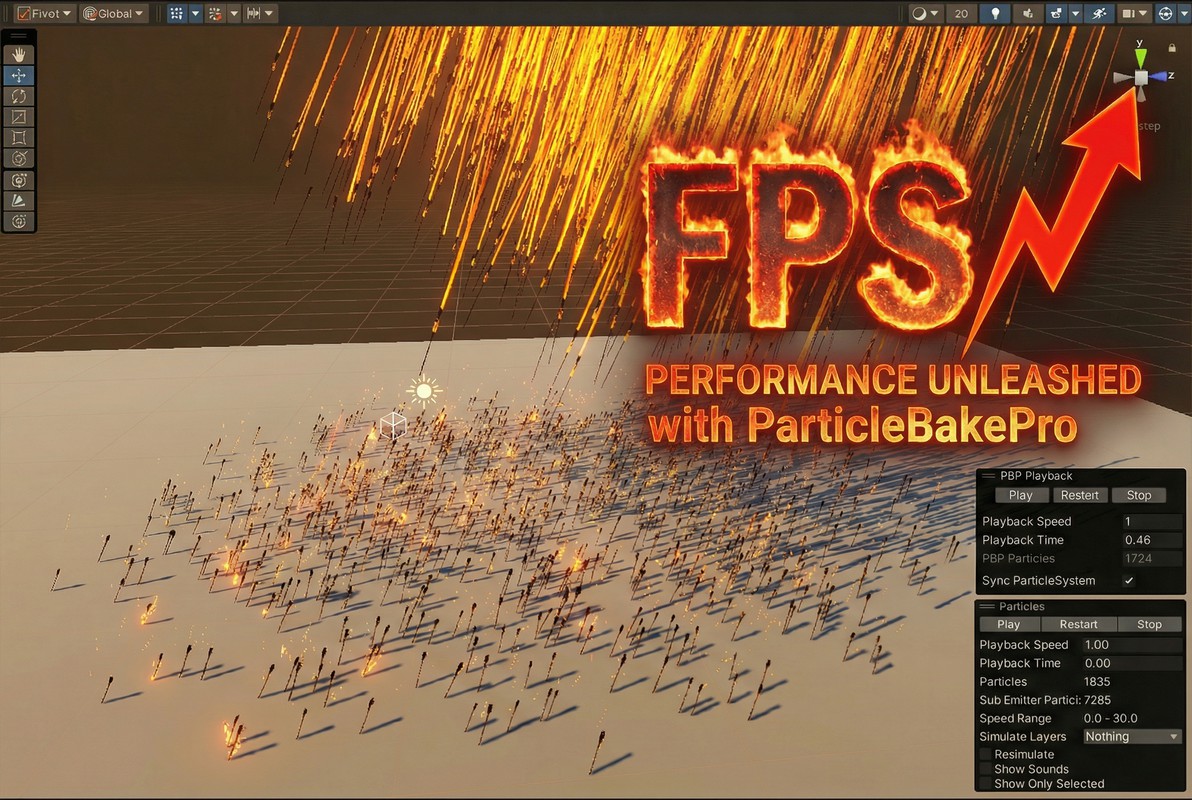The height and width of the screenshot is (800, 1192).
Task: Toggle the scene lighting bulb icon
Action: click(x=995, y=13)
